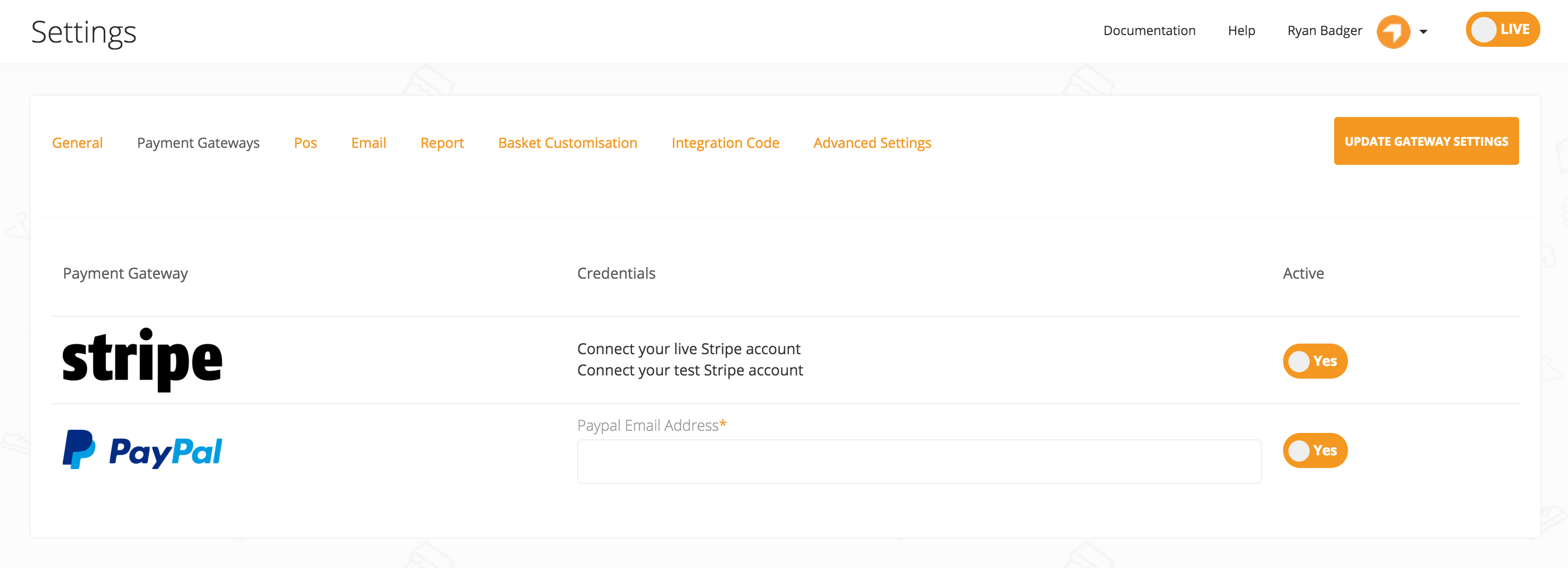Switch to the Pos tab
This screenshot has width=1568, height=568.
(306, 143)
